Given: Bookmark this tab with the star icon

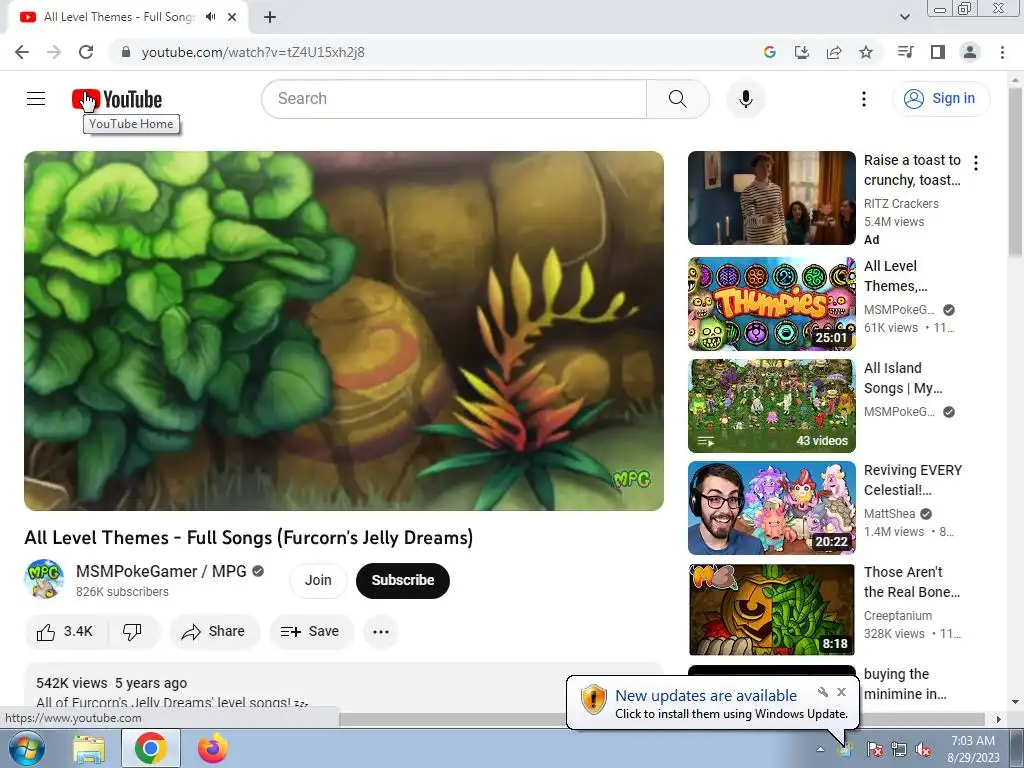Looking at the screenshot, I should tap(866, 52).
